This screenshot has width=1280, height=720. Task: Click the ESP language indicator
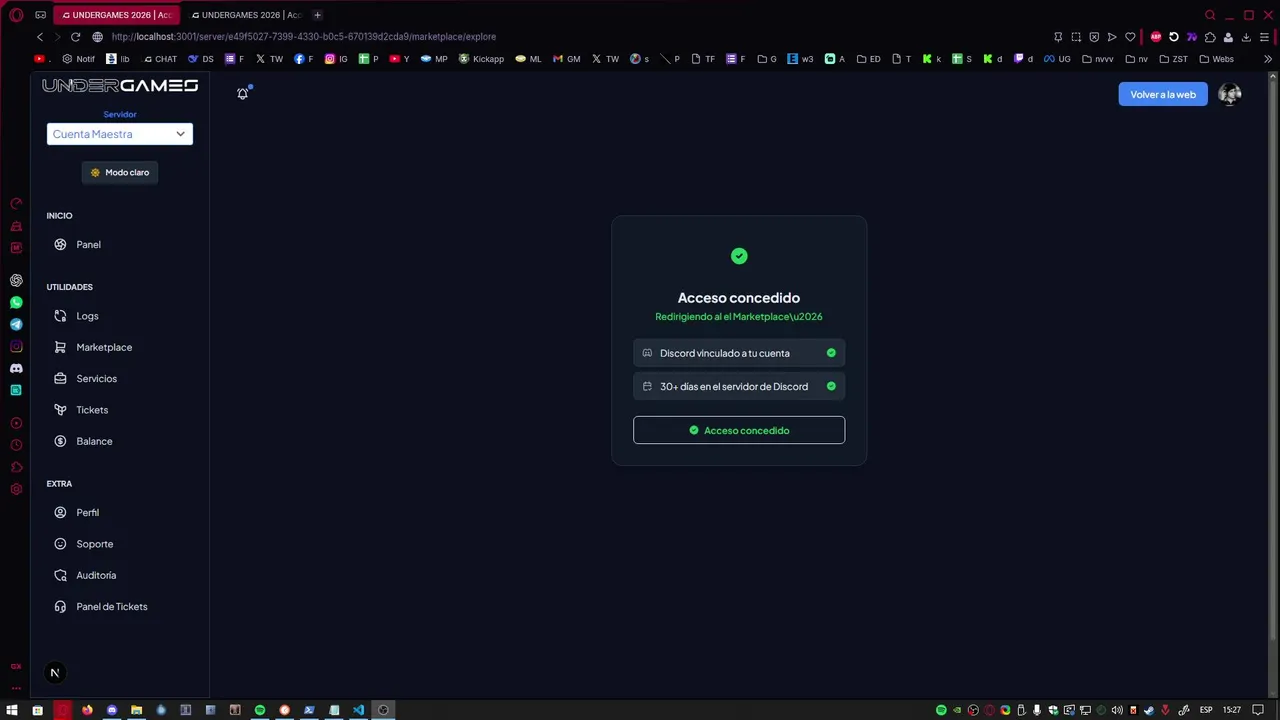coord(1206,710)
